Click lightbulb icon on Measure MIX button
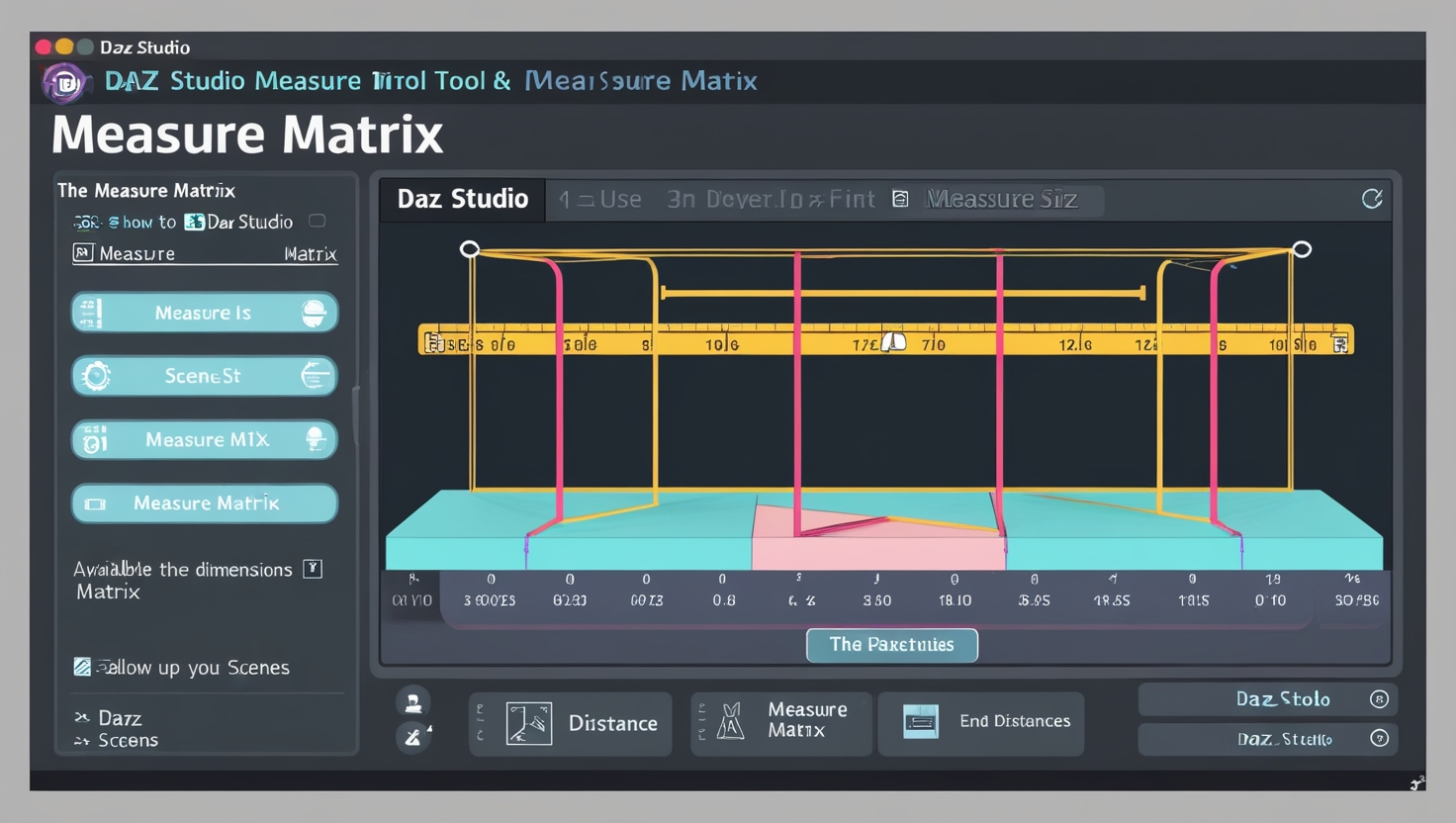Viewport: 1456px width, 823px height. coord(316,439)
